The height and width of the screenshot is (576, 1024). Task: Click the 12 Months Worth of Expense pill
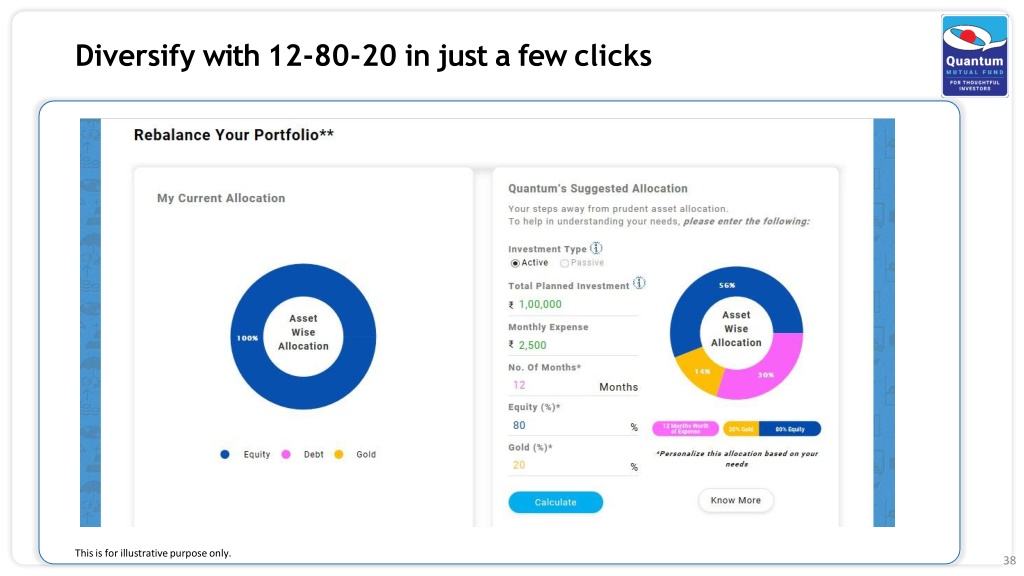coord(685,429)
